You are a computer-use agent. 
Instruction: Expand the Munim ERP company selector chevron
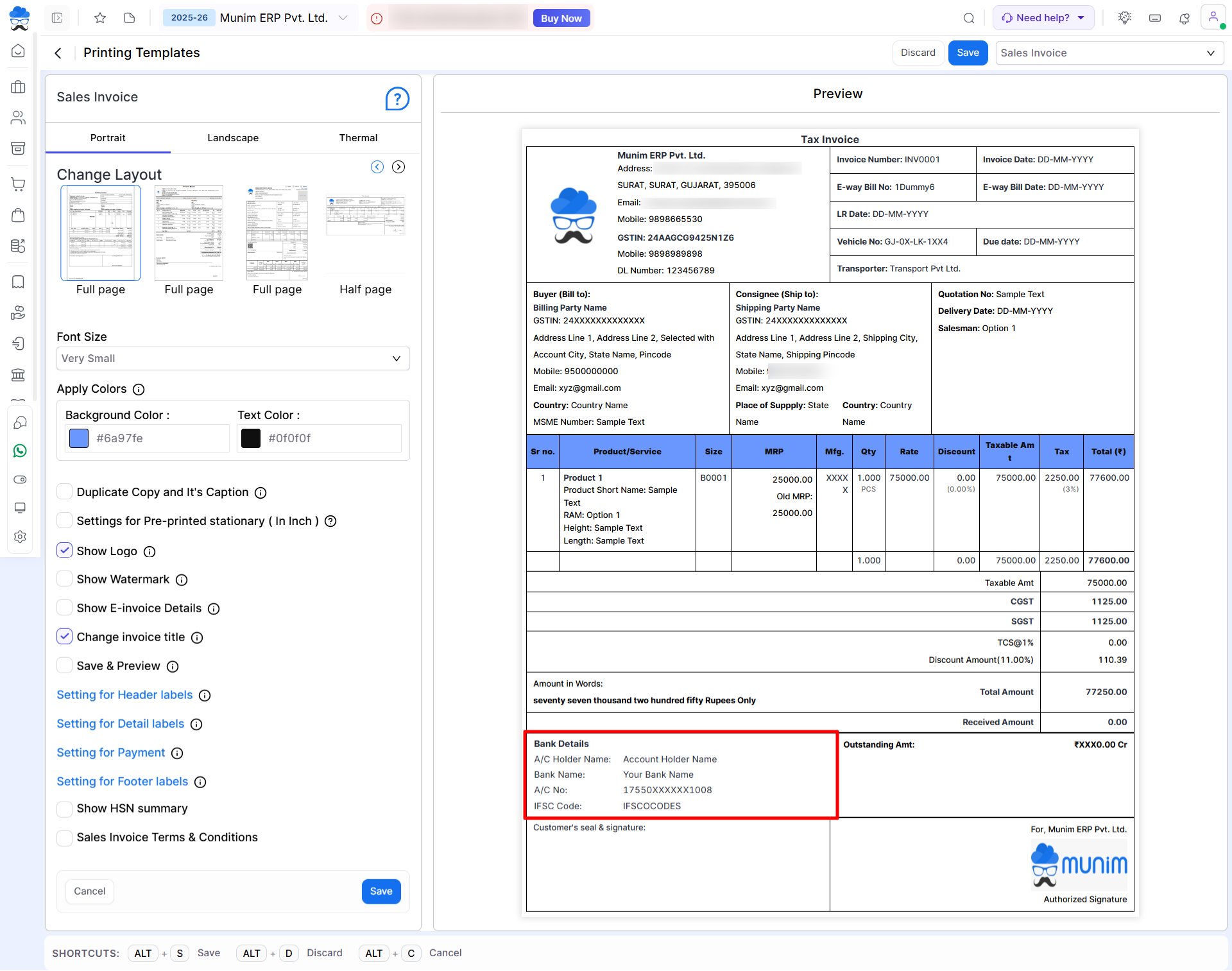[343, 18]
